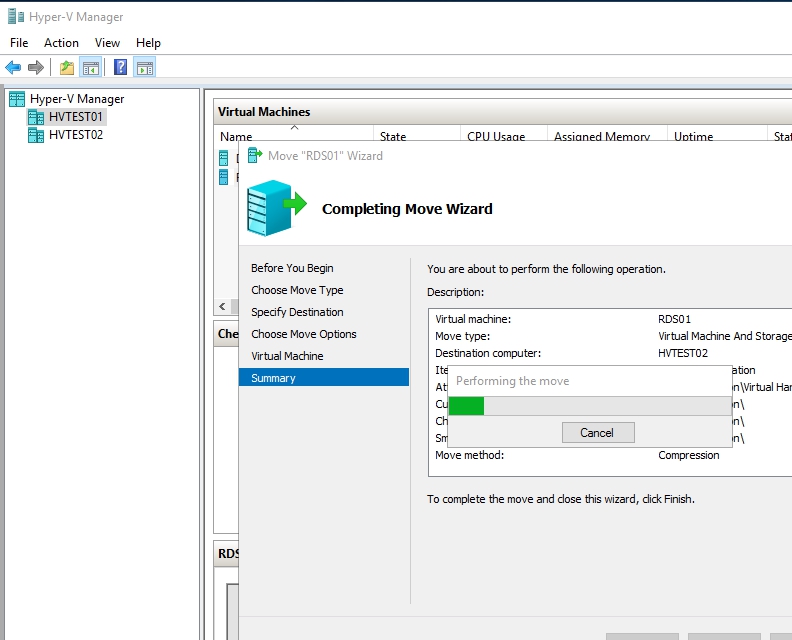Toggle the Show/Hide Action Pane icon
Screen dimensions: 792x640
tap(145, 67)
